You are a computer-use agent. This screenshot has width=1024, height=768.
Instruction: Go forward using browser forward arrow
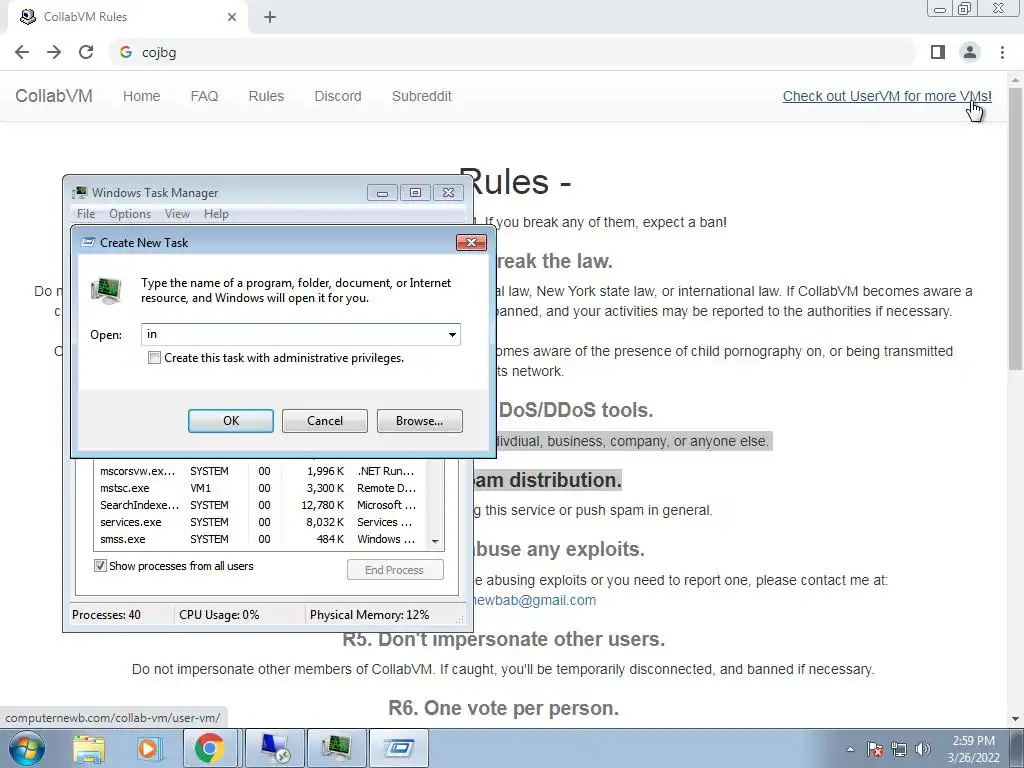(54, 52)
